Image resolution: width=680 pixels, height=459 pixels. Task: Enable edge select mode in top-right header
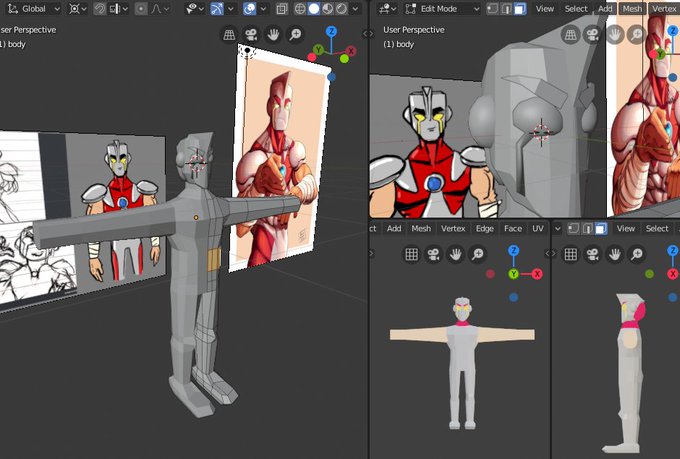point(506,9)
